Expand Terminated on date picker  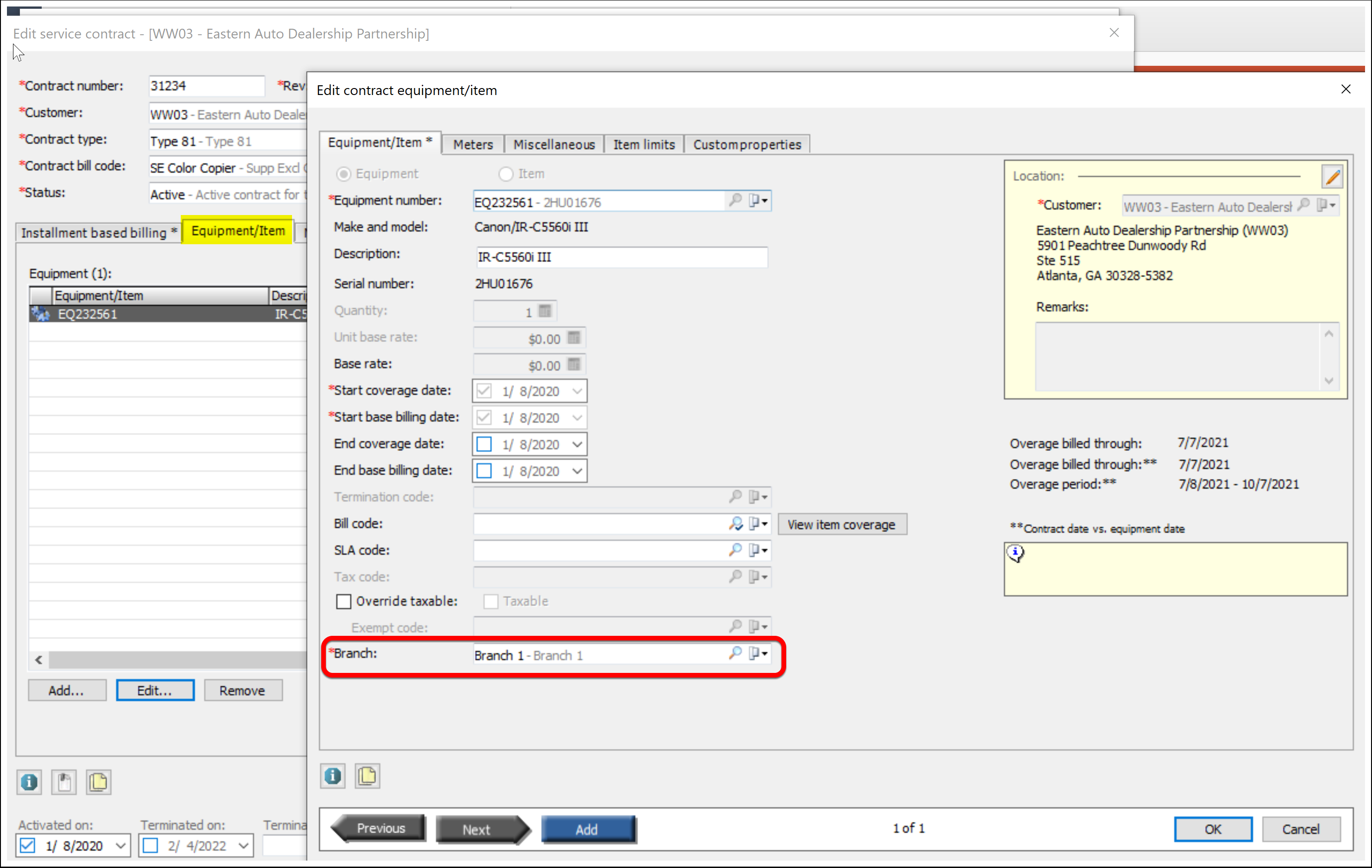[x=243, y=846]
